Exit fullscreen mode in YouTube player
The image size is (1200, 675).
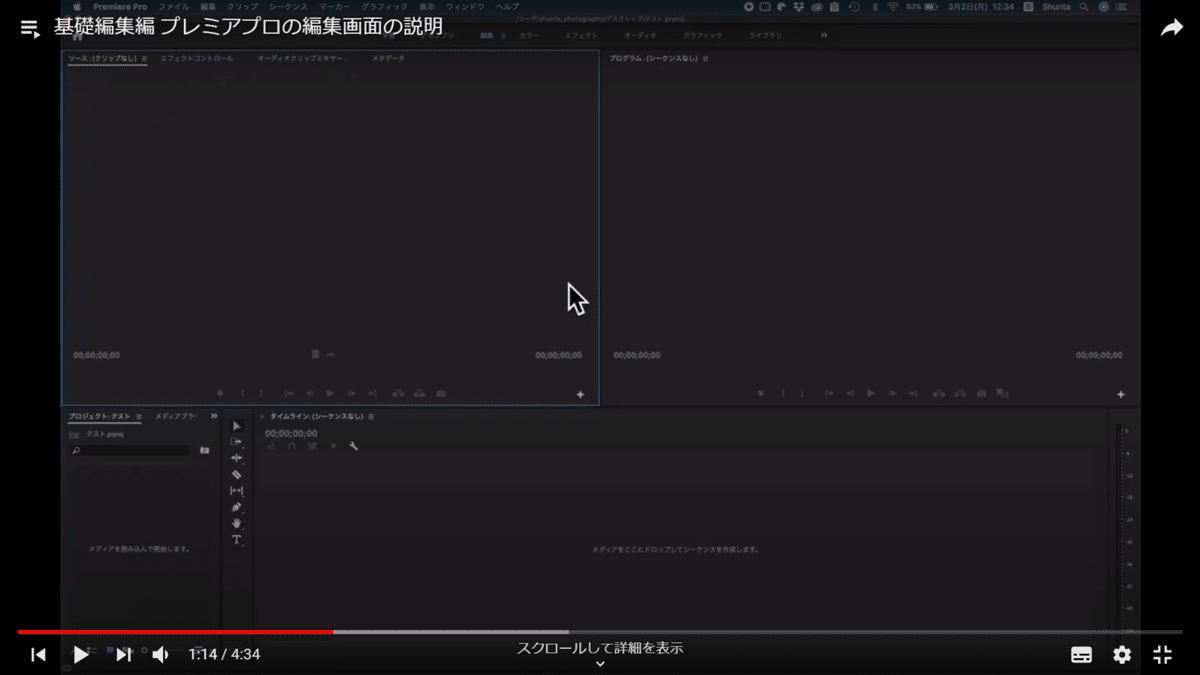(x=1162, y=655)
